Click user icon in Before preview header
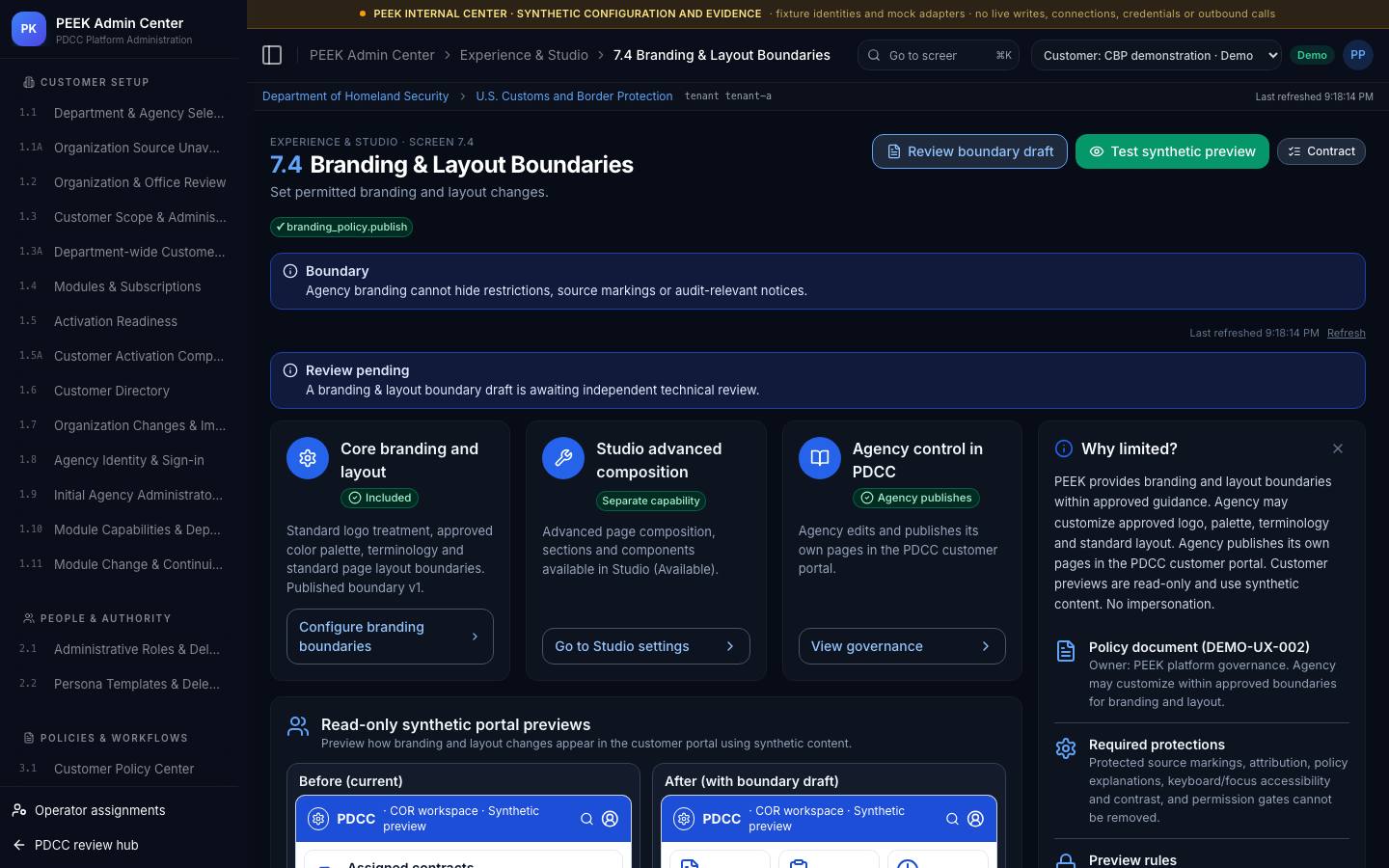Viewport: 1389px width, 868px height. point(610,819)
